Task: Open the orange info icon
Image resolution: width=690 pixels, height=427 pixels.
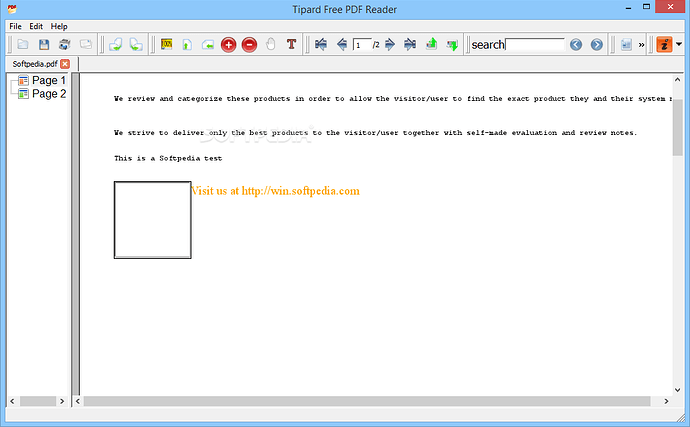Action: coord(664,44)
